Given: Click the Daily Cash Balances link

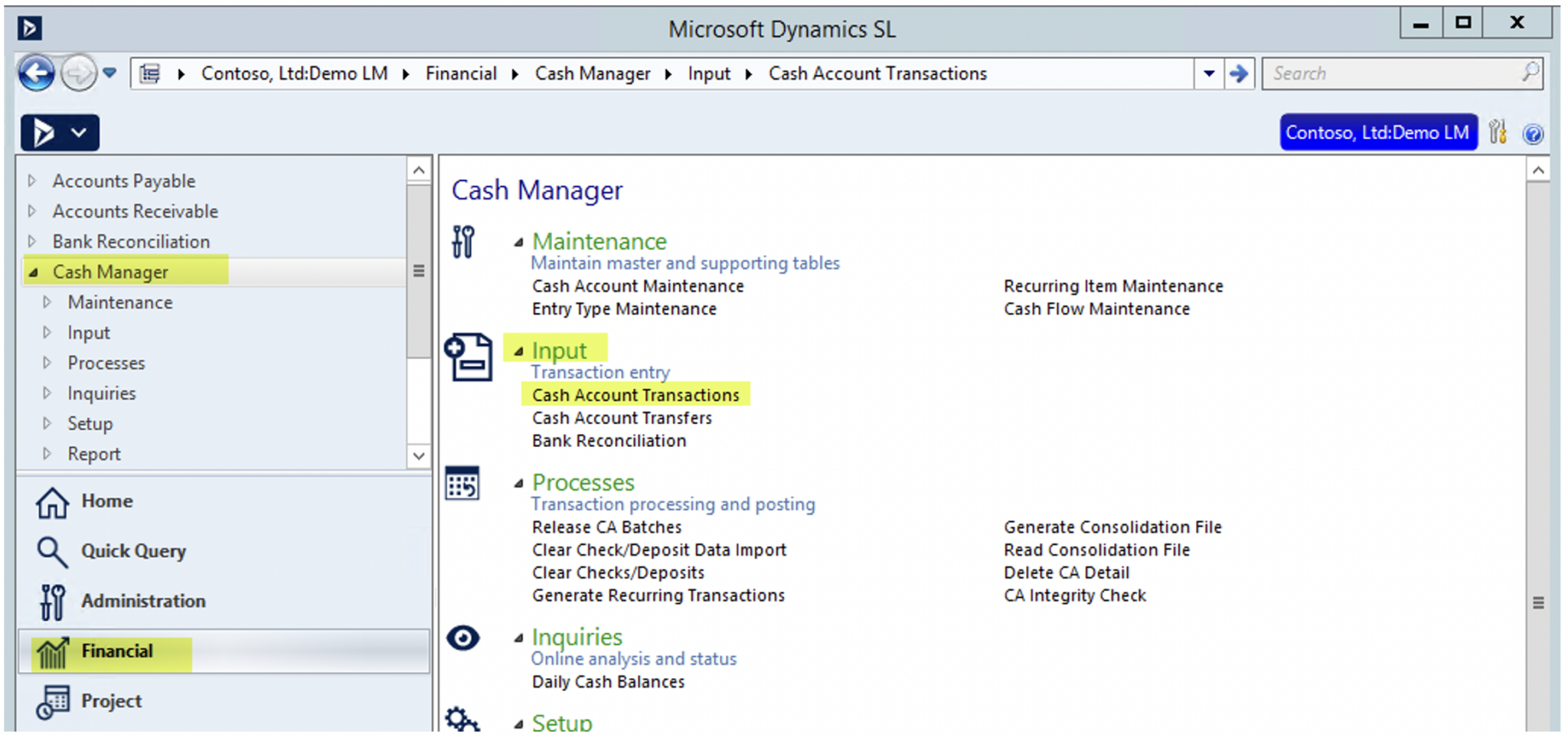Looking at the screenshot, I should pos(608,682).
